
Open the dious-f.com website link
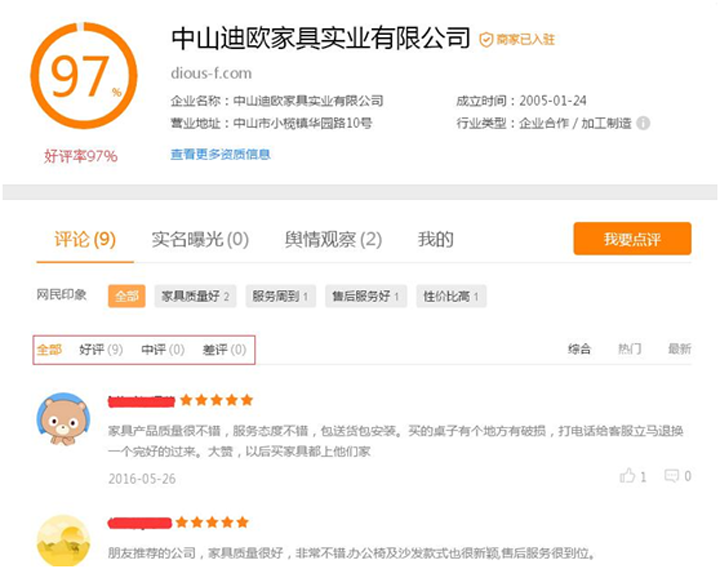click(x=211, y=73)
